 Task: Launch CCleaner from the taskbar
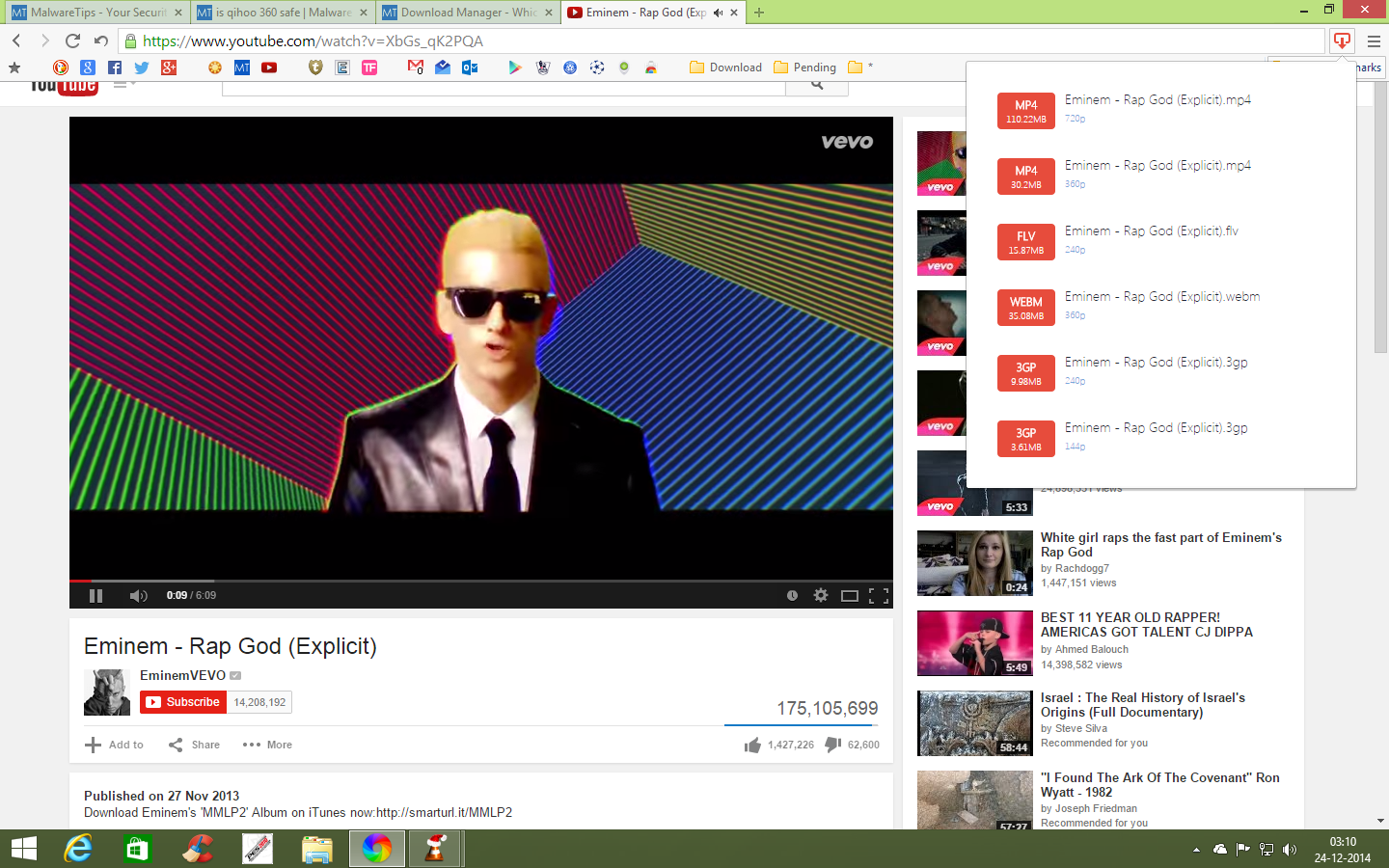click(x=198, y=849)
